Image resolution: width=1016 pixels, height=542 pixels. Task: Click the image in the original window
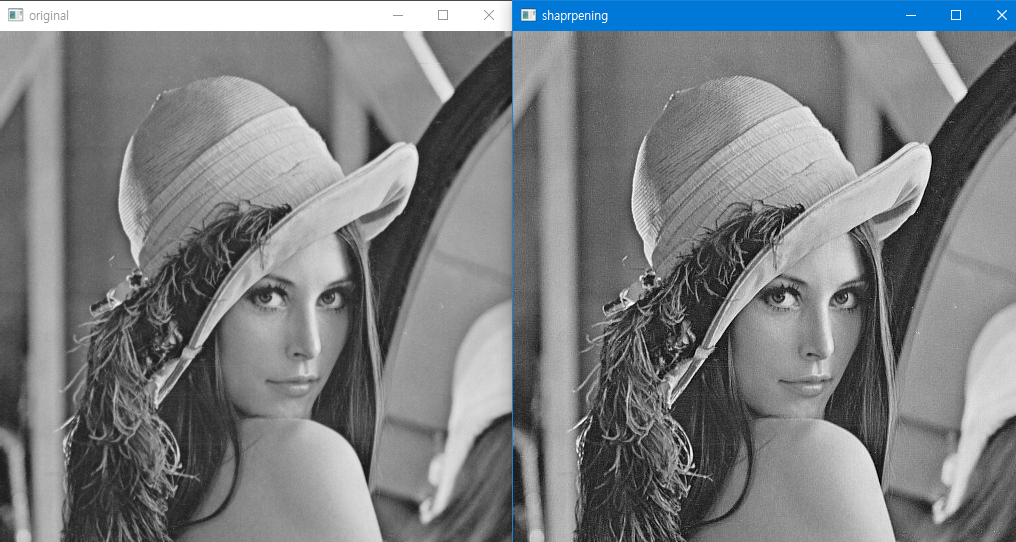tap(256, 287)
